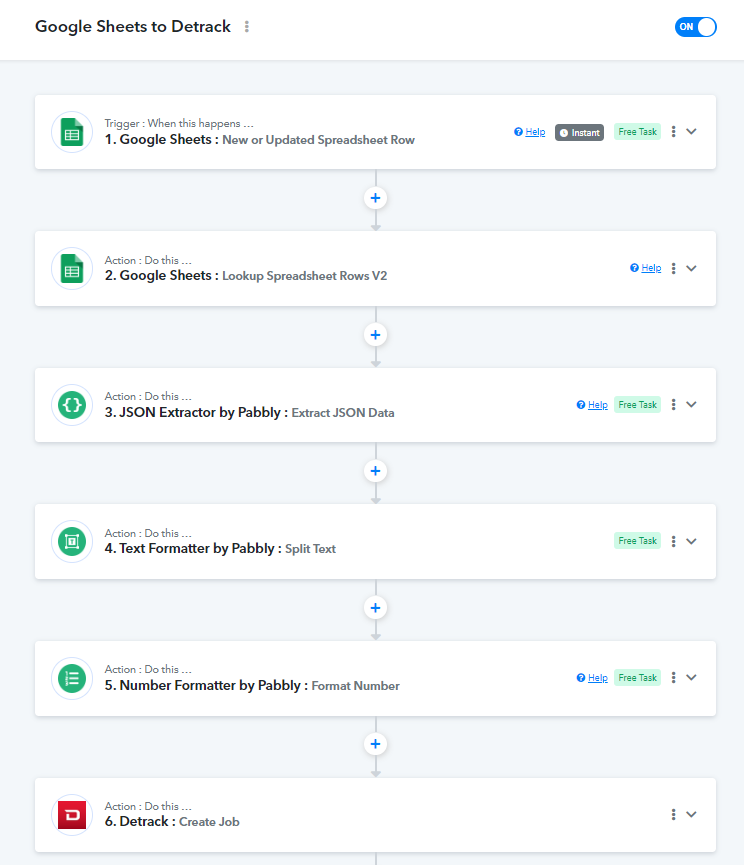Open options menu beside workflow title
Viewport: 744px width, 865px height.
click(x=247, y=26)
